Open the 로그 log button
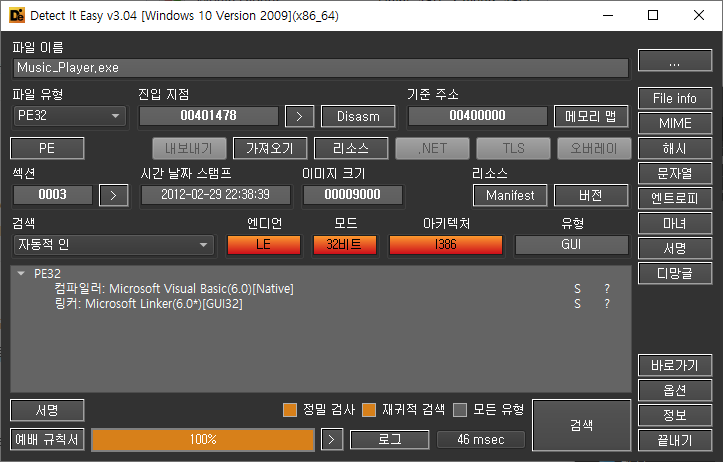This screenshot has width=723, height=462. point(390,440)
